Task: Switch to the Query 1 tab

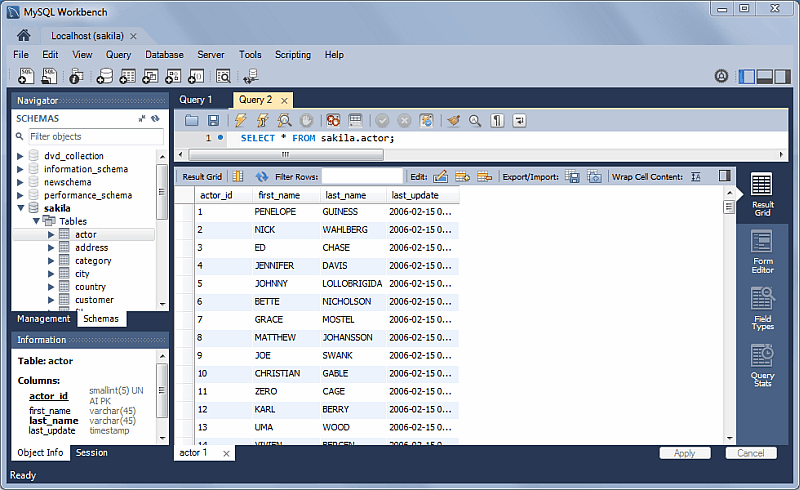Action: click(x=196, y=100)
